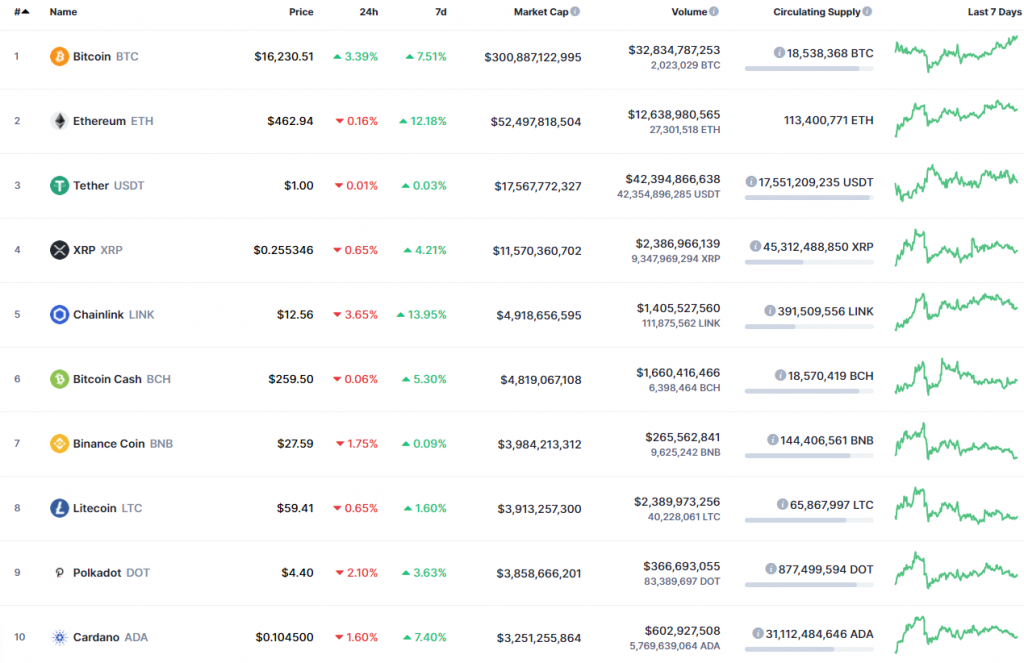Click the Bitcoin Cash green logo icon
1024x663 pixels.
click(x=59, y=379)
